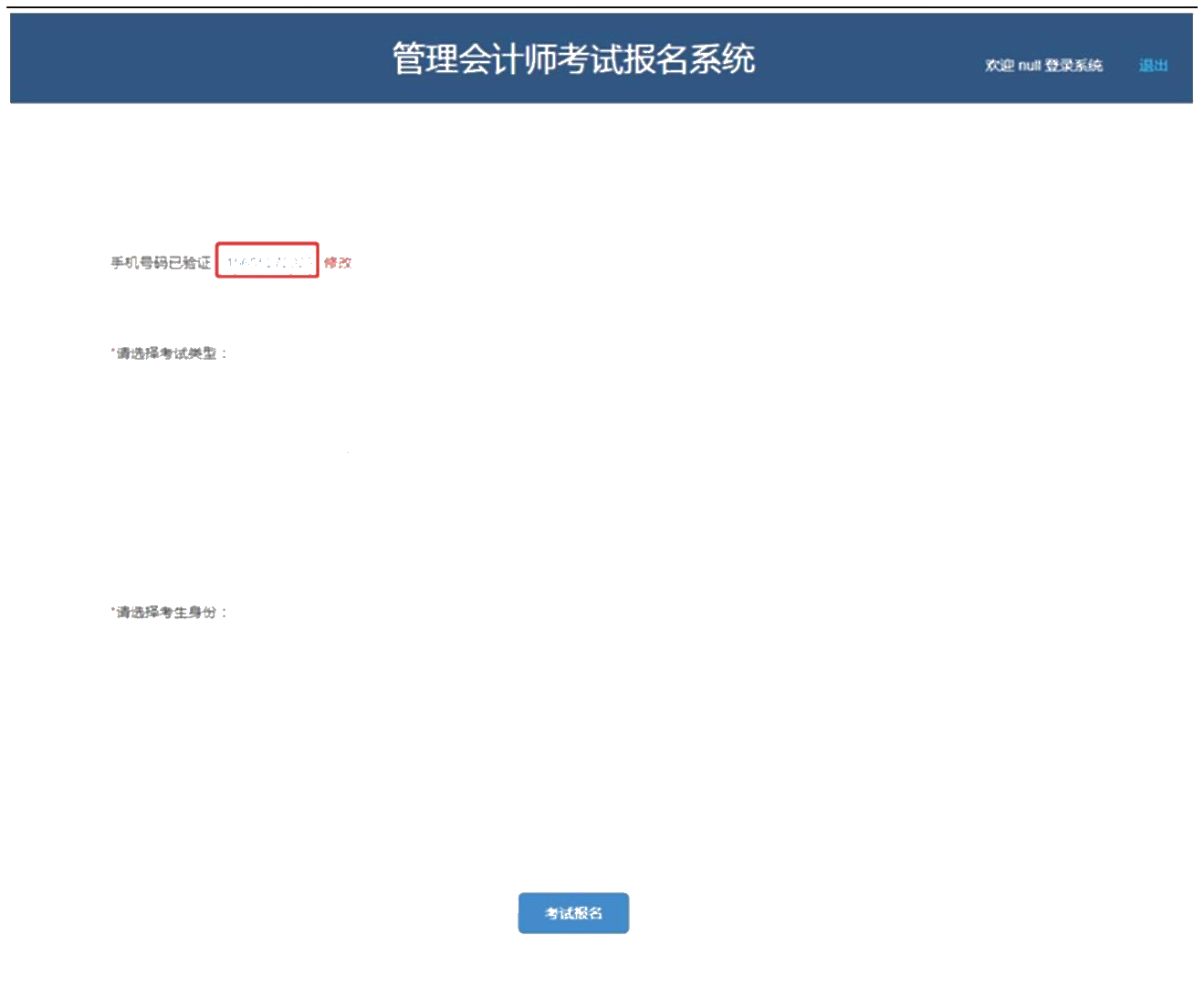Image resolution: width=1204 pixels, height=988 pixels.
Task: Click 修改 to change the phone number
Action: point(338,262)
